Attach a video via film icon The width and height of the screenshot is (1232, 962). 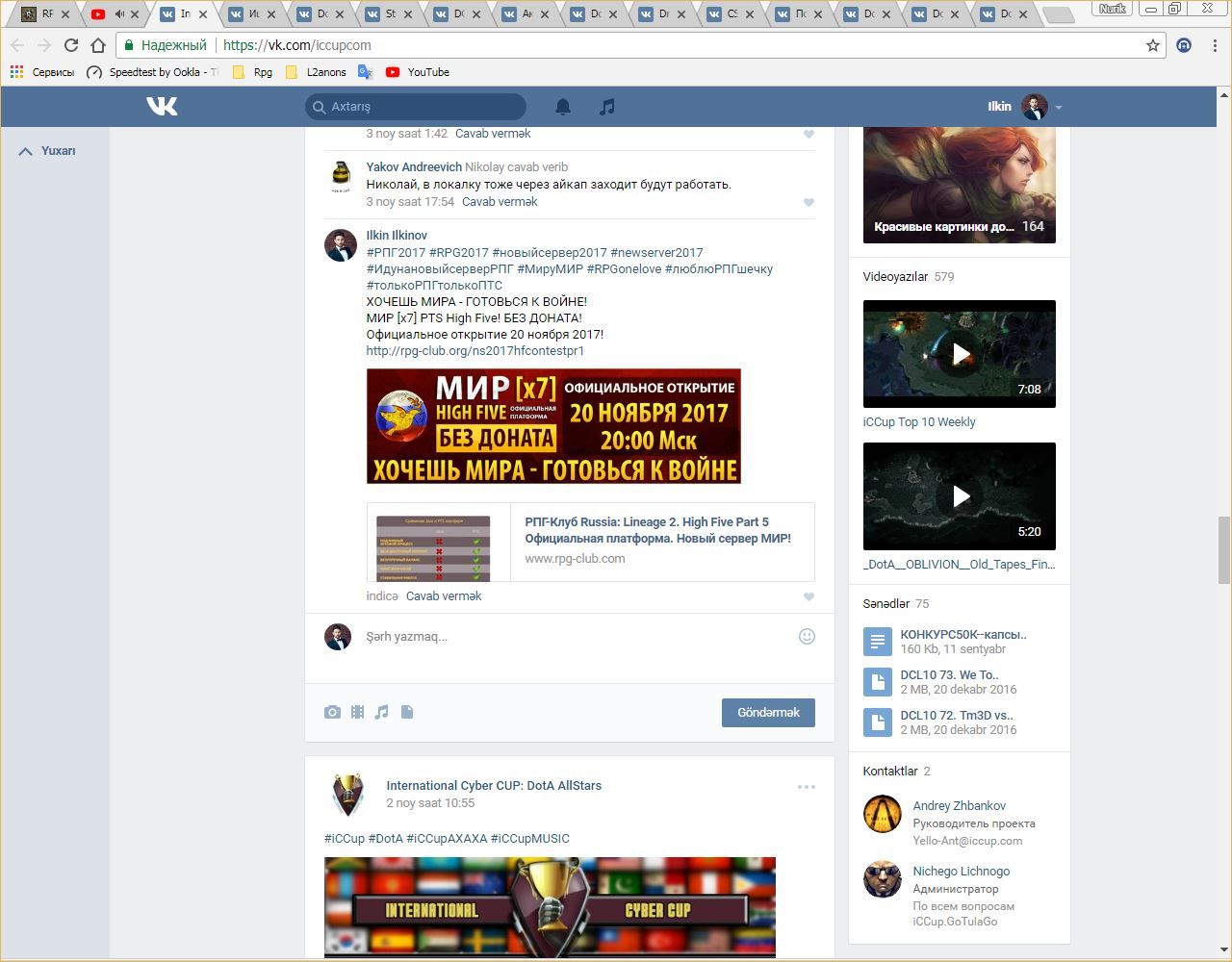(357, 712)
